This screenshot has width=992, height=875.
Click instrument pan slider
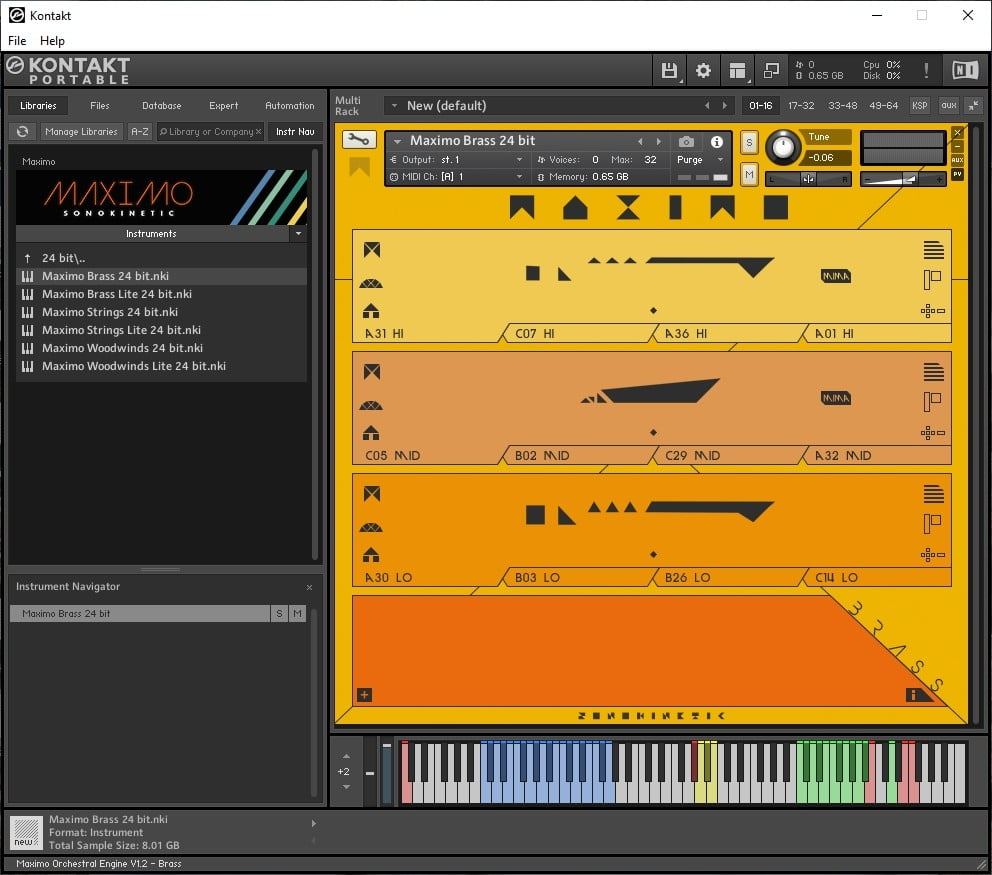808,179
